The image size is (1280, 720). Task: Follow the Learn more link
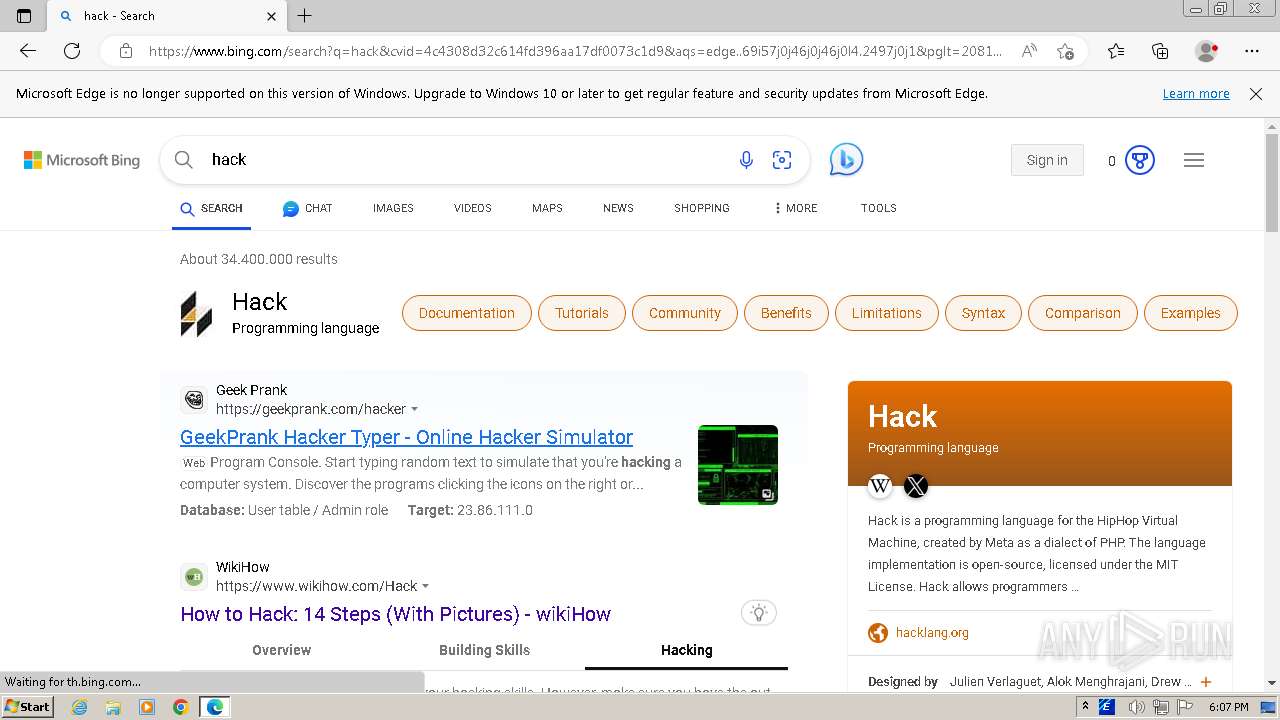click(1196, 94)
